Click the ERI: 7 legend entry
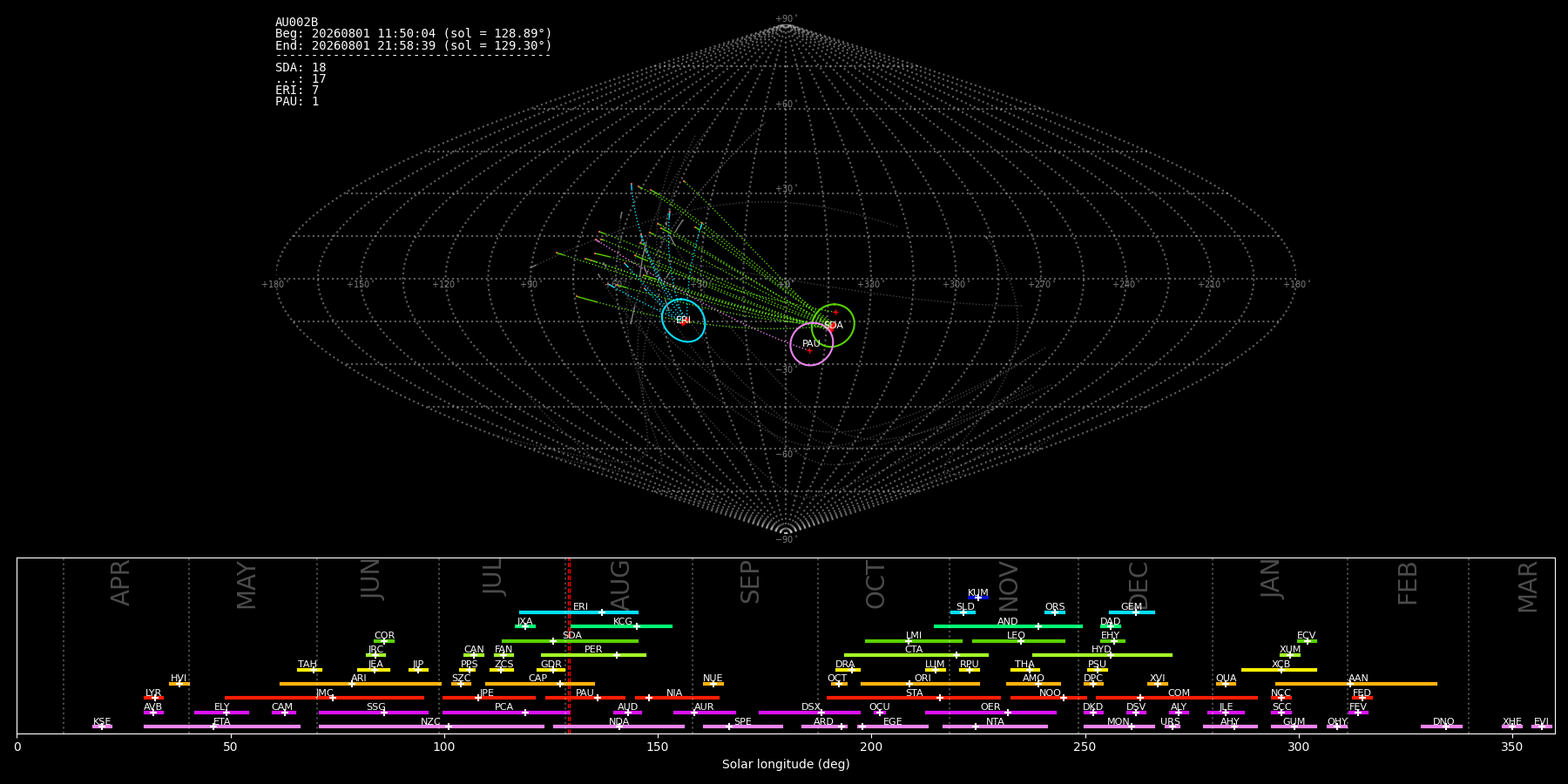The height and width of the screenshot is (784, 1568). coord(297,91)
